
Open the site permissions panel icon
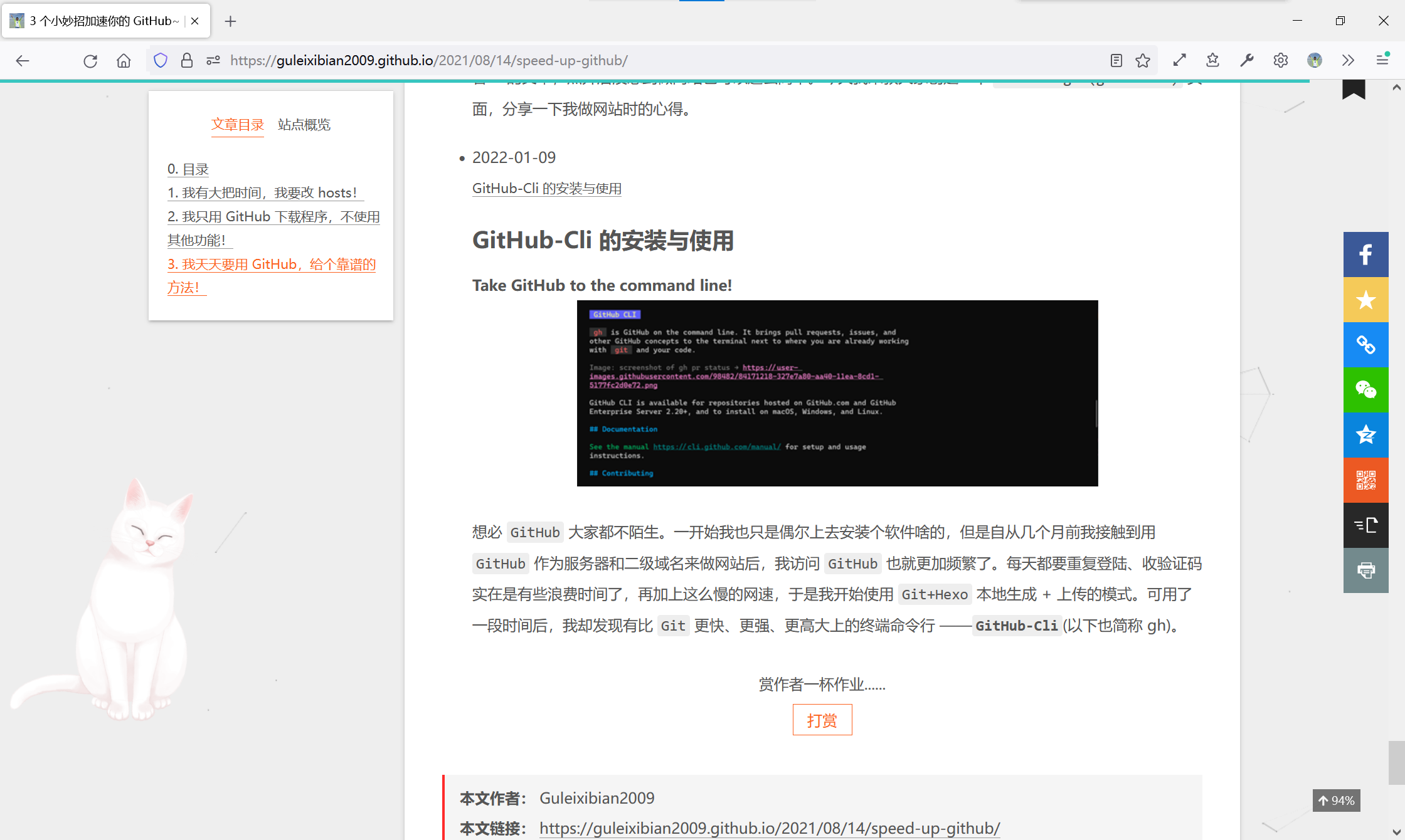(213, 61)
